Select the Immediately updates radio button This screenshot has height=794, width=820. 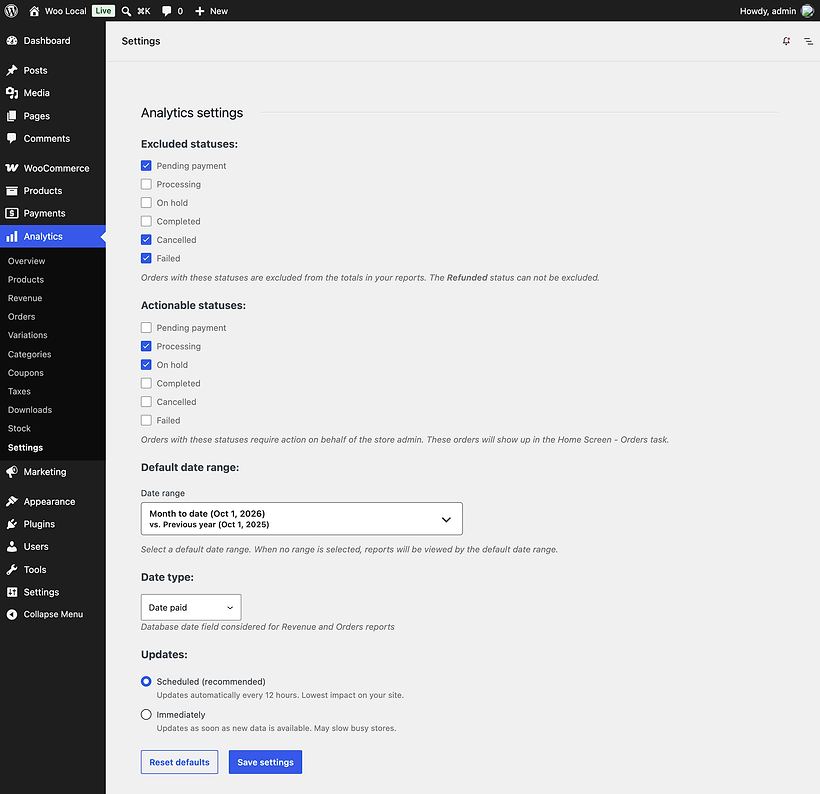tap(146, 714)
